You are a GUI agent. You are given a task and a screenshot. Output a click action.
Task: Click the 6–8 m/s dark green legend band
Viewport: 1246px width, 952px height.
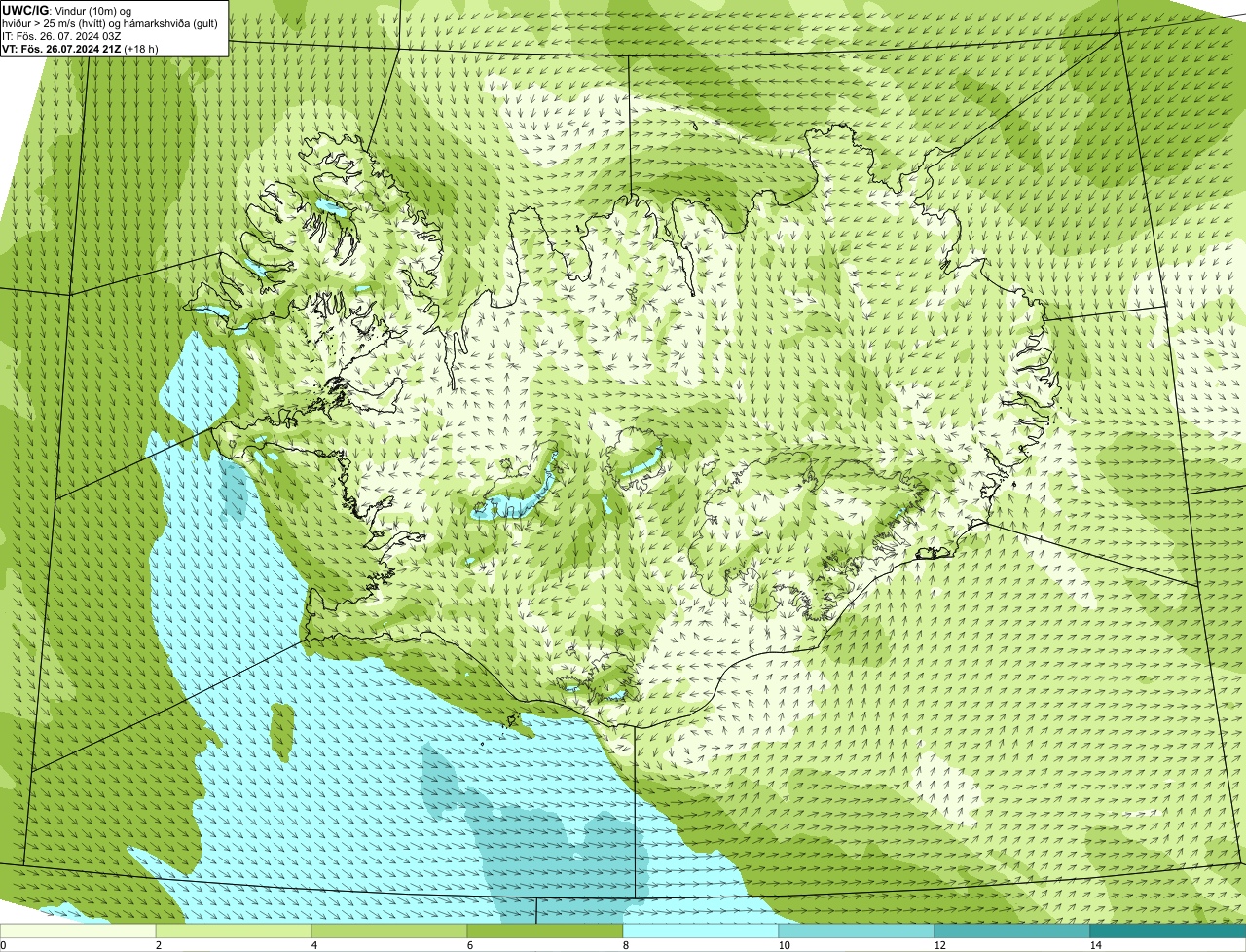[x=545, y=931]
